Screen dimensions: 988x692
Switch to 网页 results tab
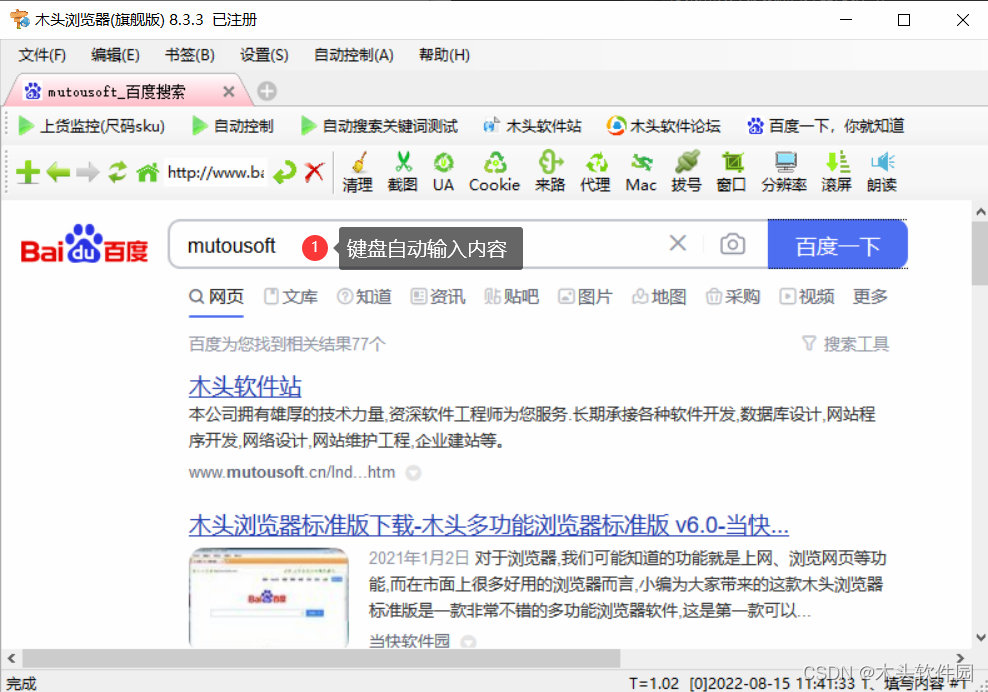click(216, 297)
